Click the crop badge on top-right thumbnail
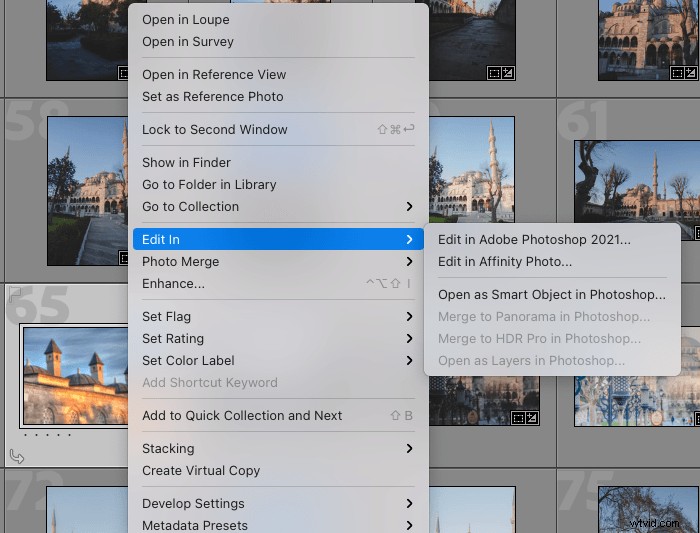 (x=677, y=73)
